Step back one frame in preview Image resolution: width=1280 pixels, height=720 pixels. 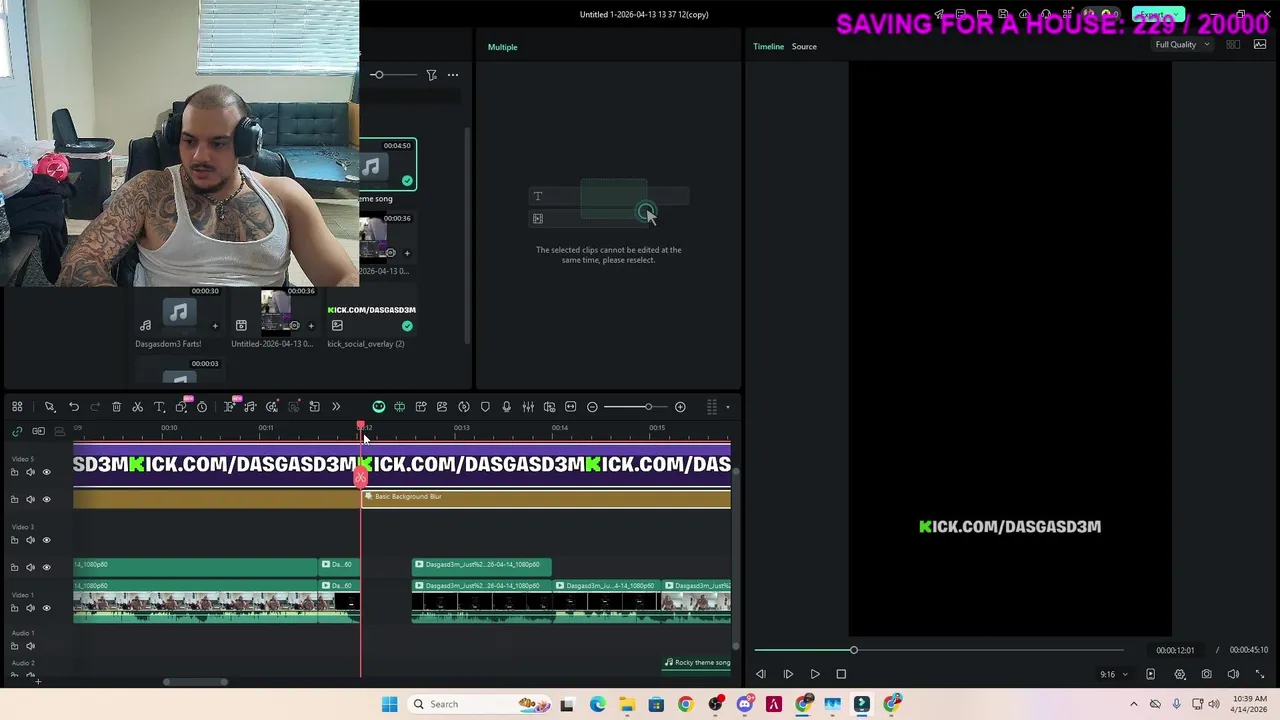761,675
